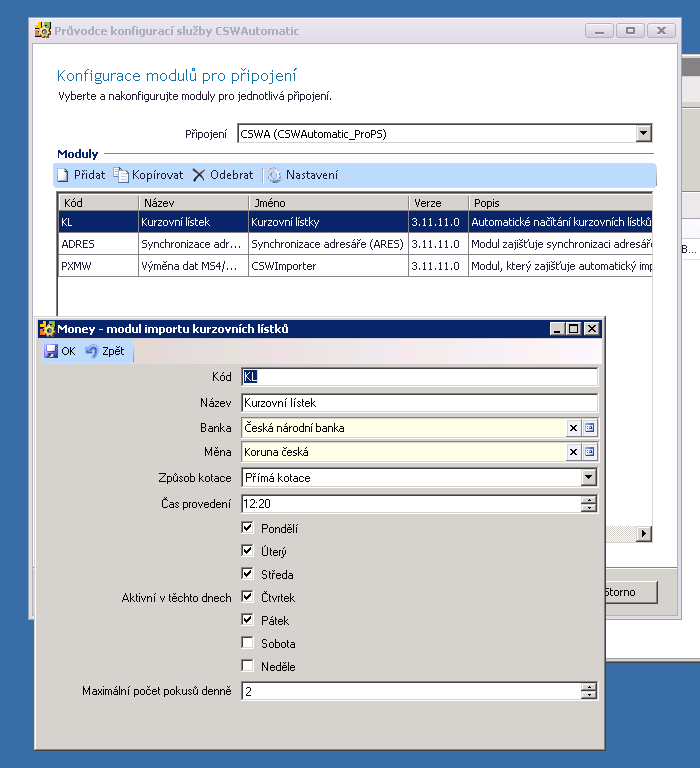Image resolution: width=700 pixels, height=768 pixels.
Task: Uncheck the Pondělí checkbox
Action: pyautogui.click(x=247, y=528)
